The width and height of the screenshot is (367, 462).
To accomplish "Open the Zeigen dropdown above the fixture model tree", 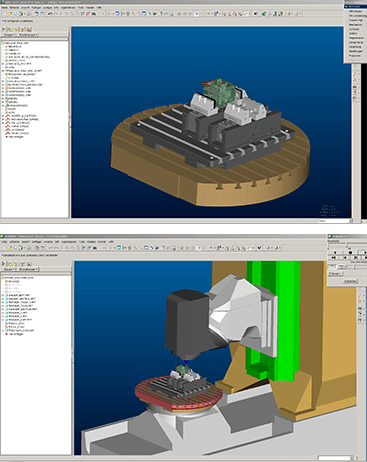I will pos(9,35).
